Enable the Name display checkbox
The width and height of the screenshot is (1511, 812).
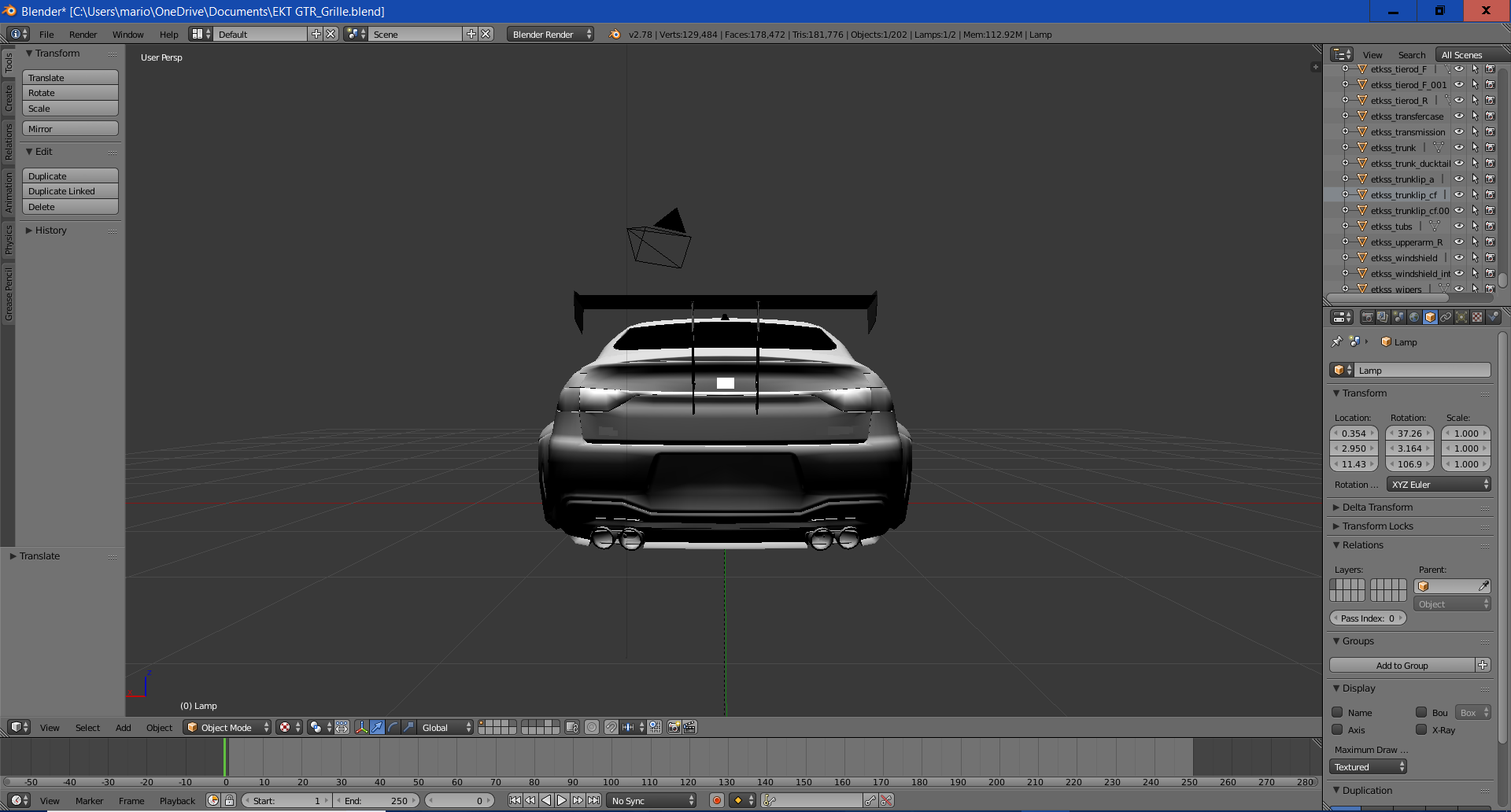click(x=1337, y=712)
